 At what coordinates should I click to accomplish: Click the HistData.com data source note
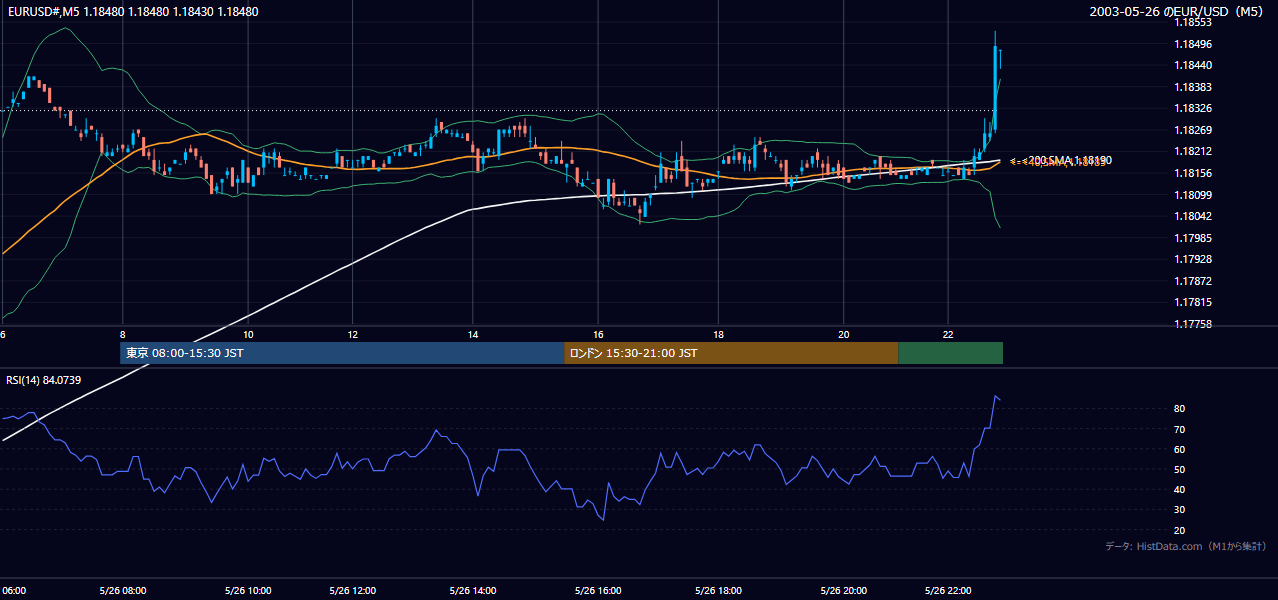pos(1185,546)
